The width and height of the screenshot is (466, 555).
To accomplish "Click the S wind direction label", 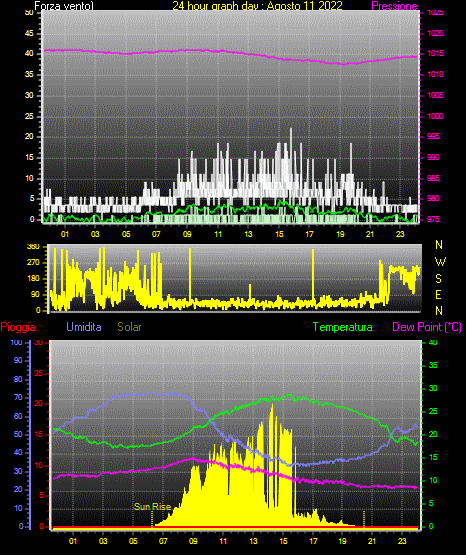I will [438, 279].
